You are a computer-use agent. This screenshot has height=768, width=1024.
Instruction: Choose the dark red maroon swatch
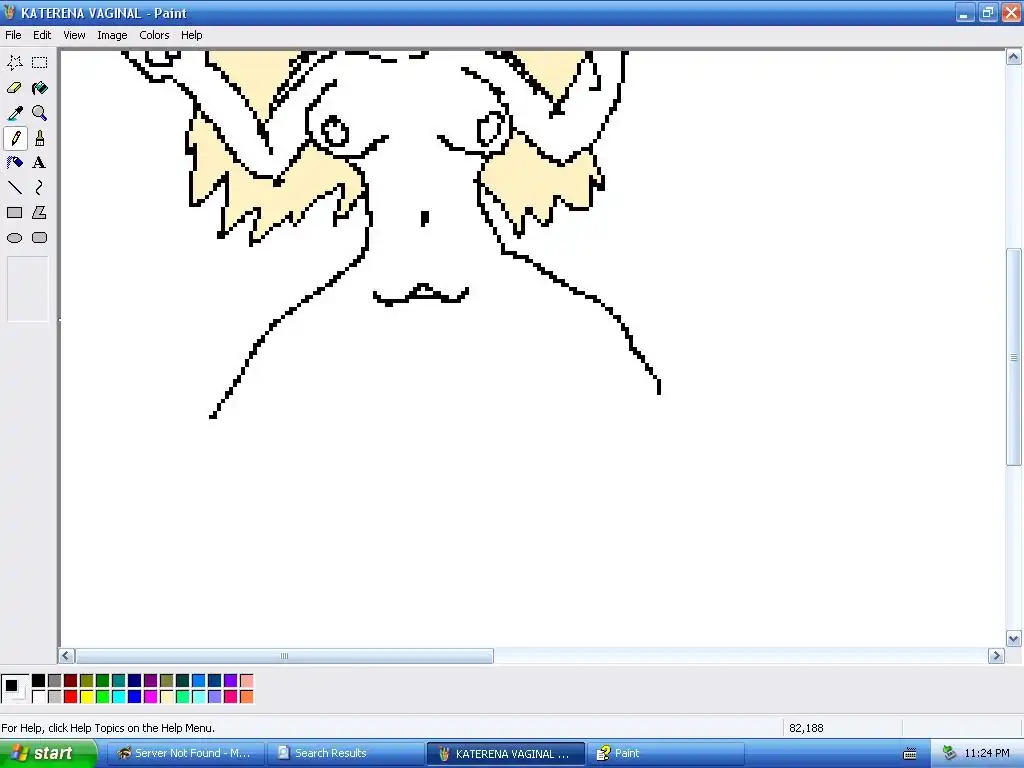tap(71, 680)
